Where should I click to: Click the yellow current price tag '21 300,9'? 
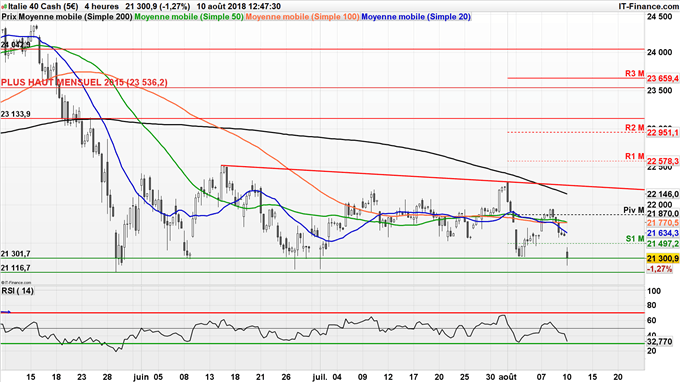click(663, 259)
